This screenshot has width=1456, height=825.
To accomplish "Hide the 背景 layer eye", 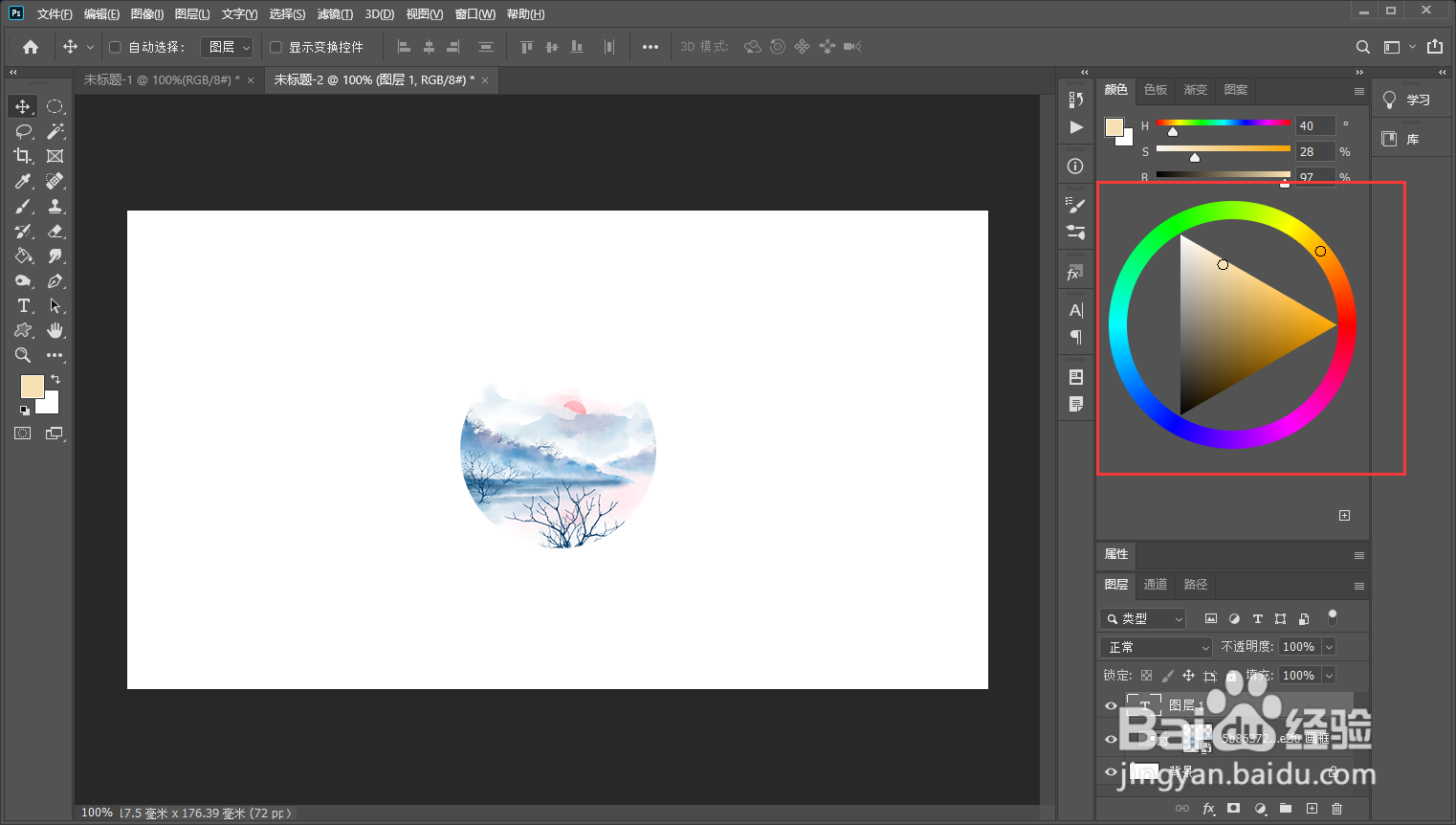I will (x=1111, y=771).
